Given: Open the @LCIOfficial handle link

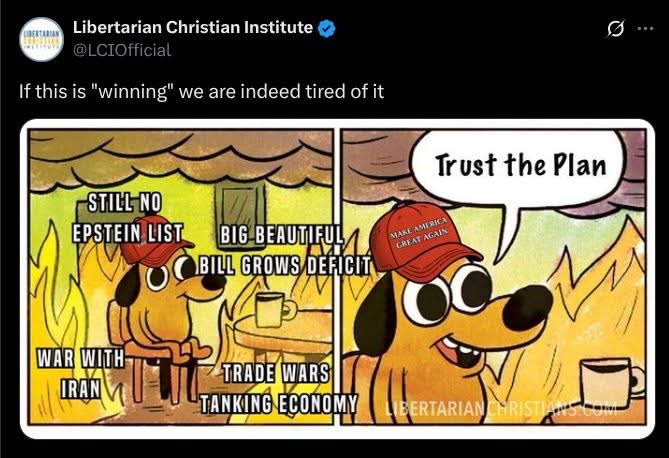Looking at the screenshot, I should pos(122,50).
